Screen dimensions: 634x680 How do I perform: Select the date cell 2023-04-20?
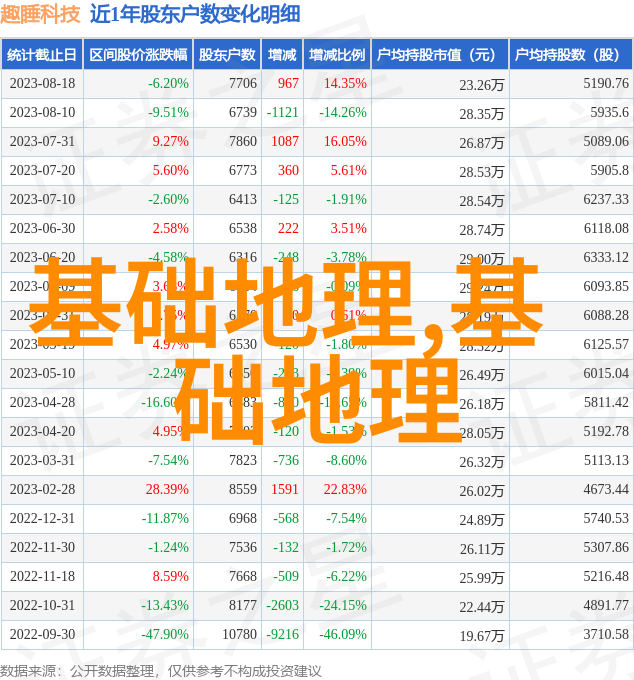tap(42, 432)
